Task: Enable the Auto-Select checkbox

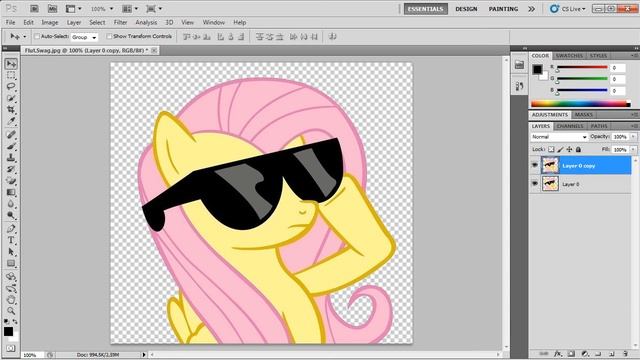Action: [x=37, y=36]
